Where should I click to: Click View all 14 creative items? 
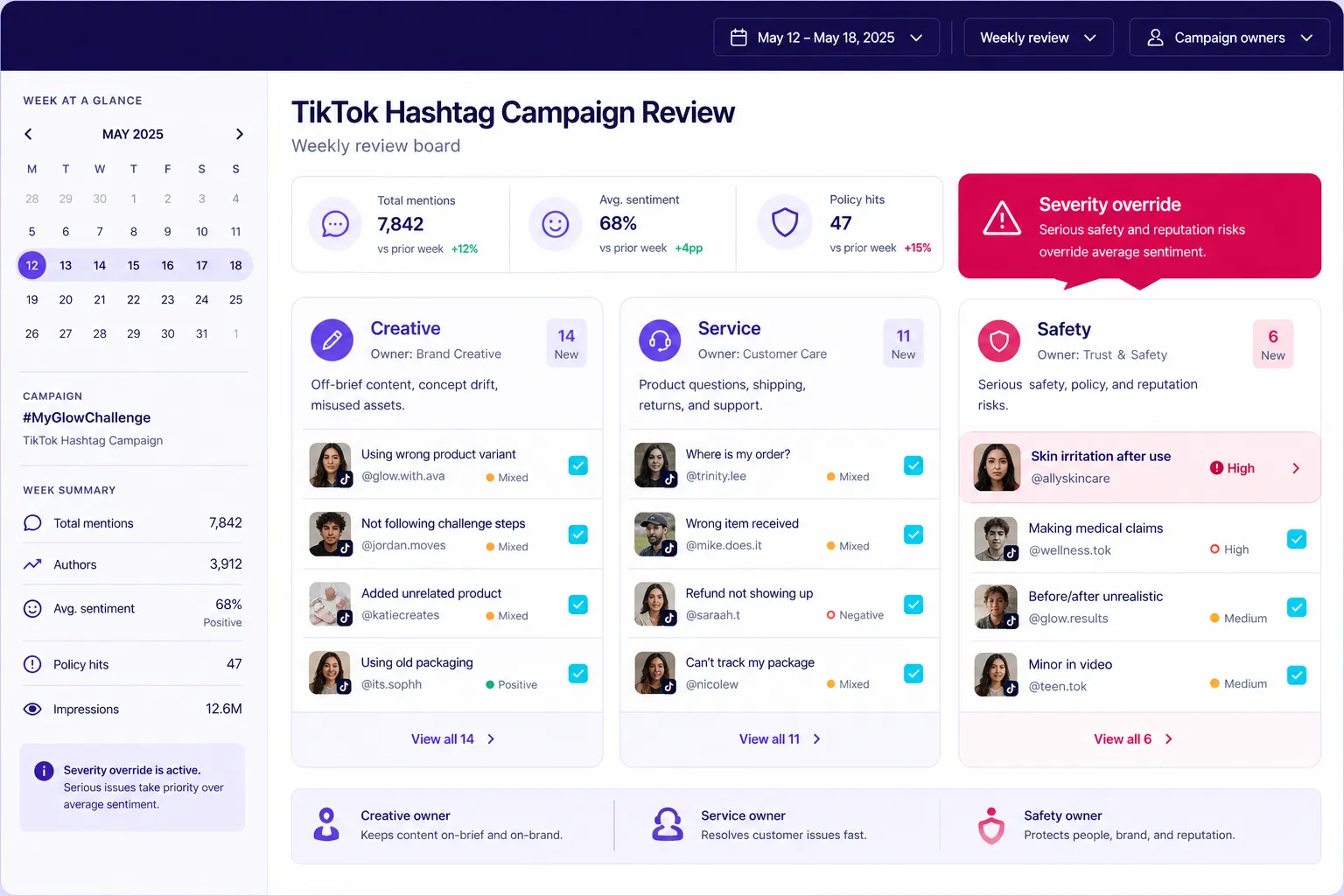point(453,739)
